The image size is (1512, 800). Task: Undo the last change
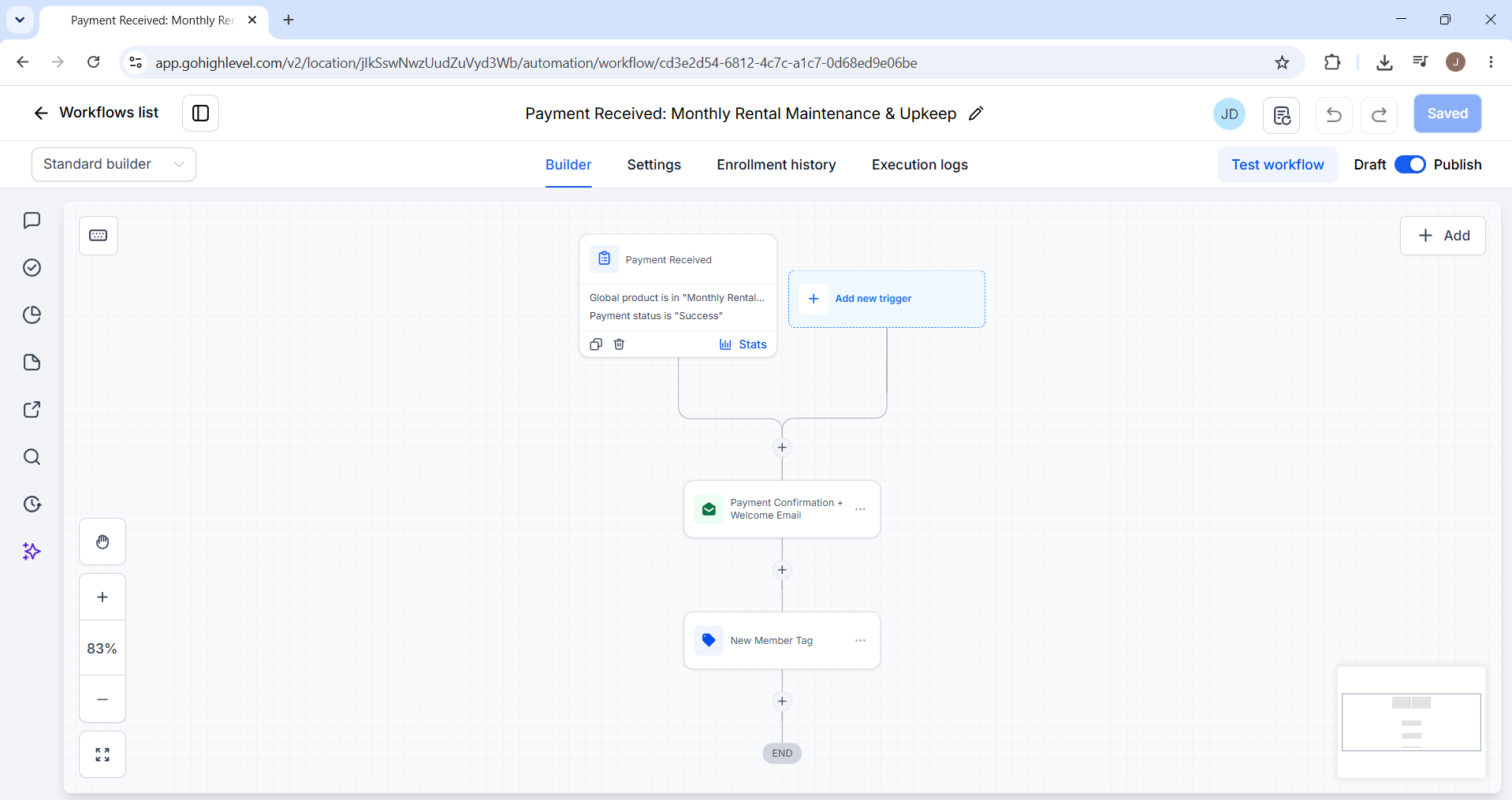coord(1334,115)
